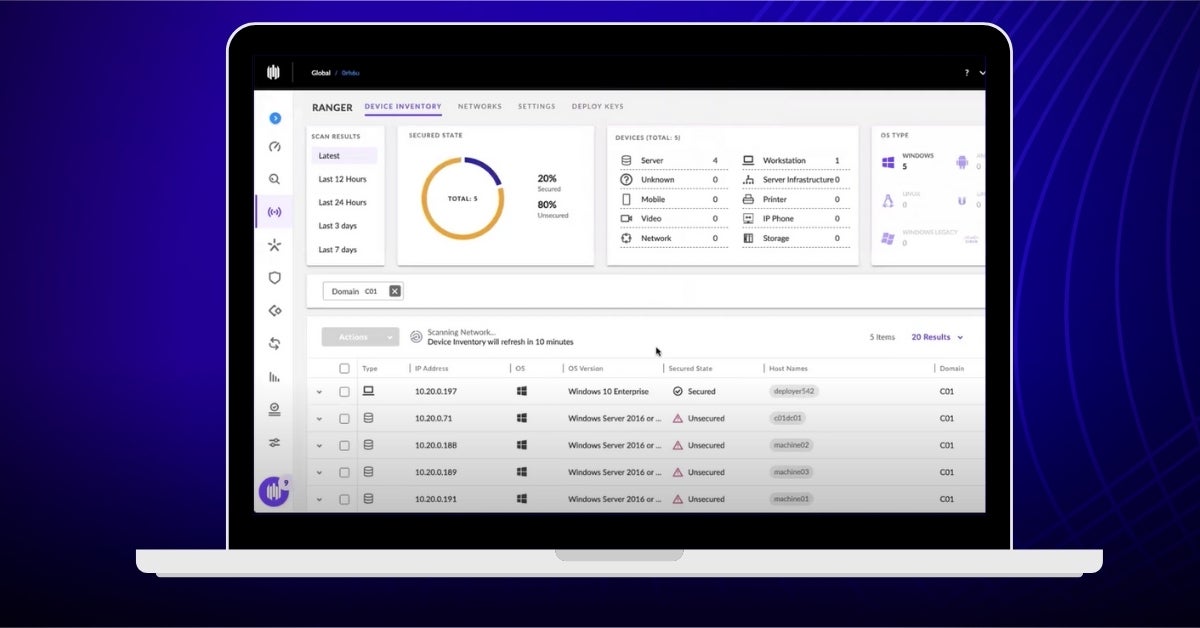Open the Actions dropdown button

coord(360,337)
